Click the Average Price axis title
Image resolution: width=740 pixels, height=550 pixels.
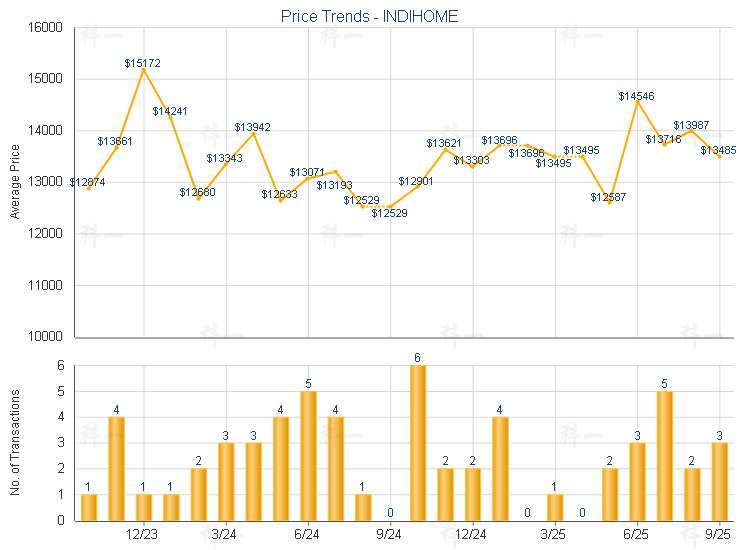[x=15, y=182]
